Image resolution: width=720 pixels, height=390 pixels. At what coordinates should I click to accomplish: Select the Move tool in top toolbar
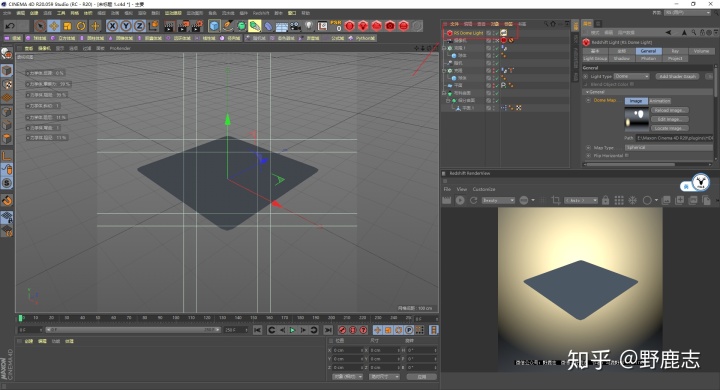54,26
